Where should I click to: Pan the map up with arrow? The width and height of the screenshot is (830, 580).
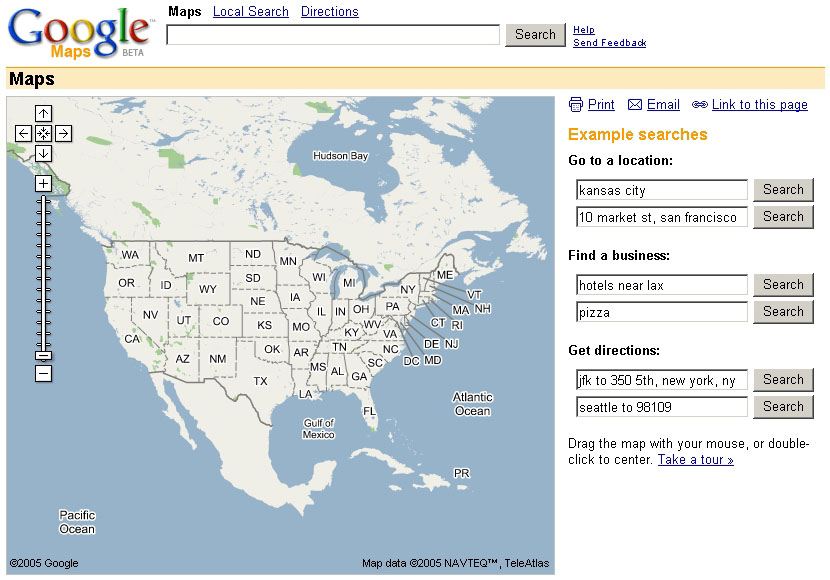tap(43, 114)
